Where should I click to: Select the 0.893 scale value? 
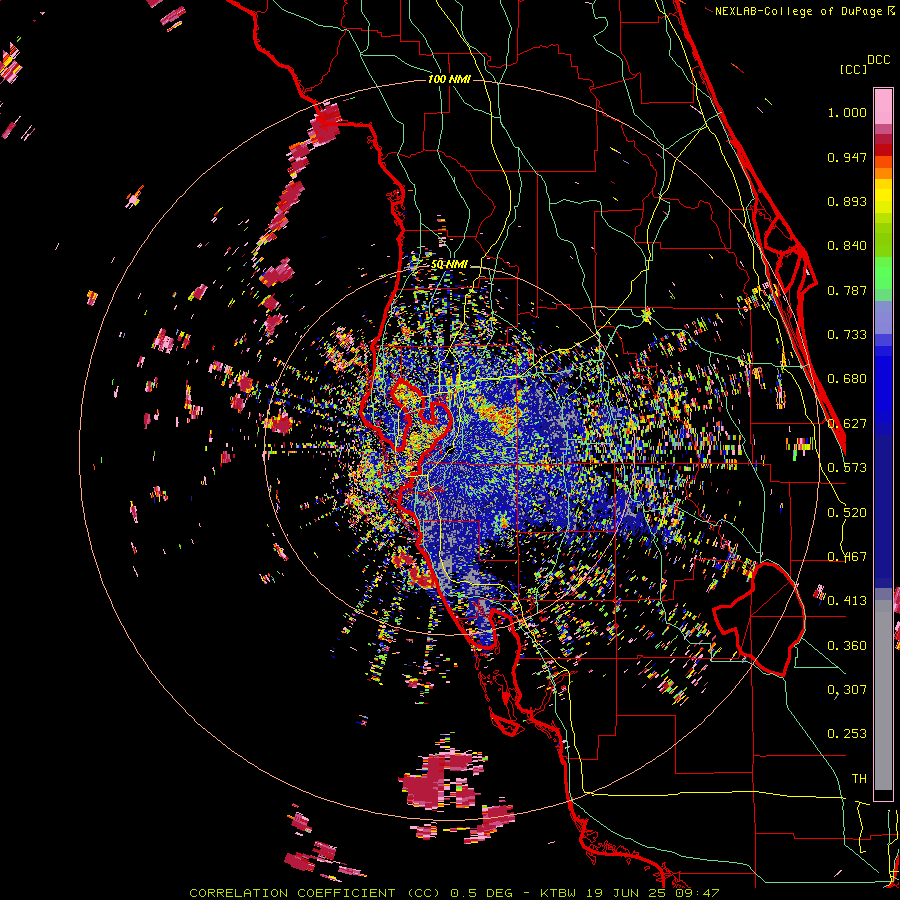[847, 201]
